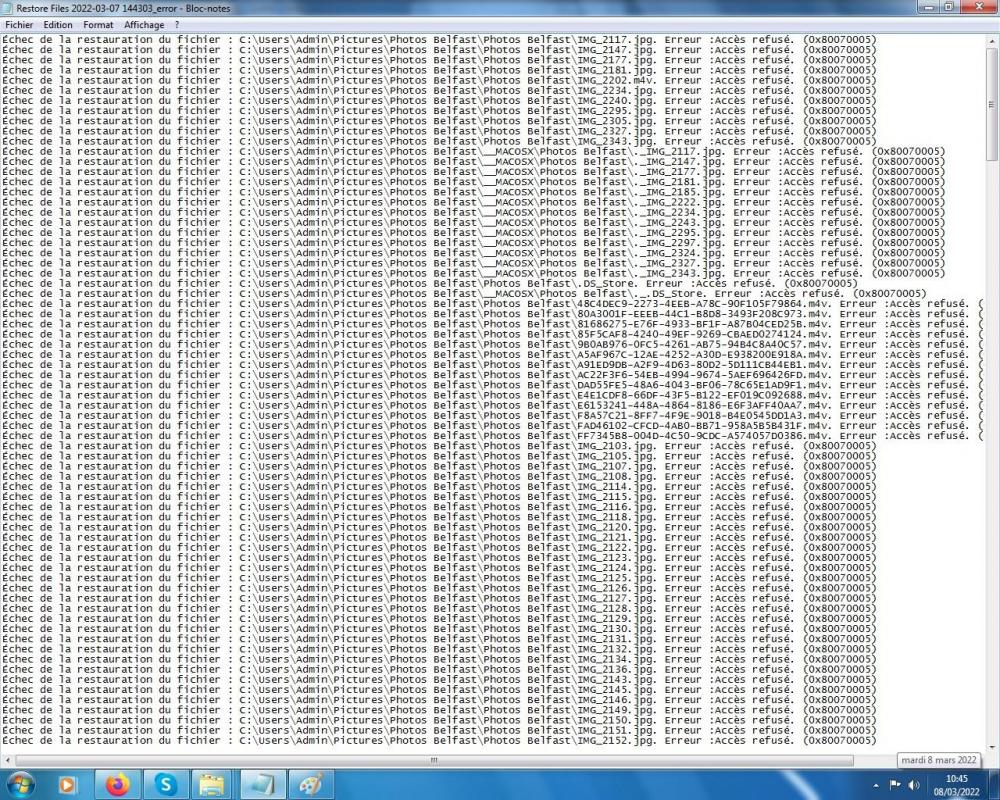Screen dimensions: 1000x800
Task: Click the __MACOSX line for ._IMG_2324.jpg
Action: 473,253
